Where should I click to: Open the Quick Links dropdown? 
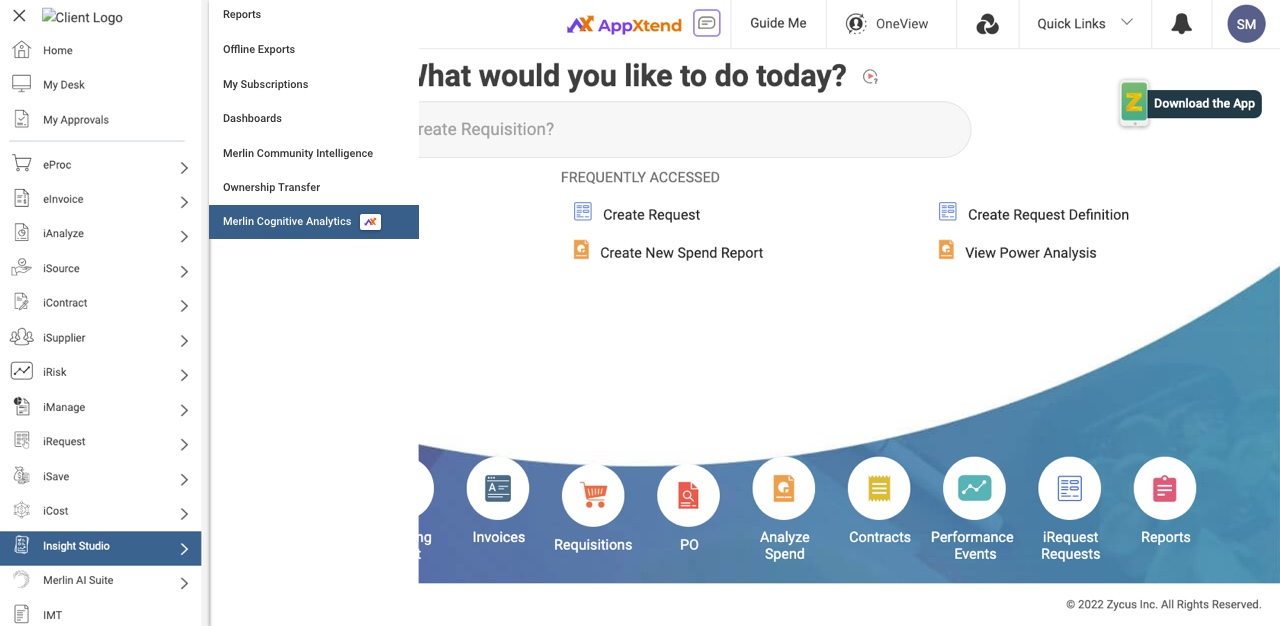1085,24
